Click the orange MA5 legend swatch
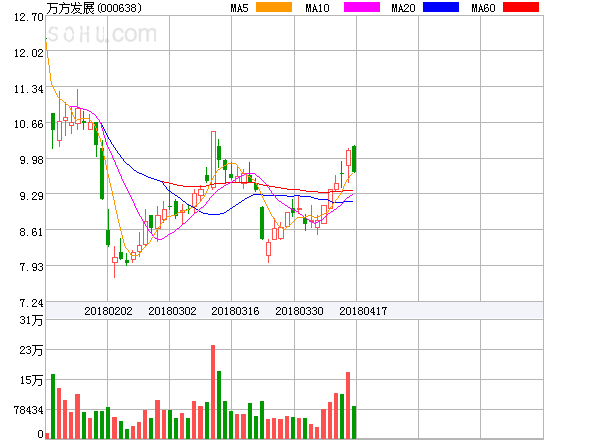The height and width of the screenshot is (440, 600). [274, 7]
